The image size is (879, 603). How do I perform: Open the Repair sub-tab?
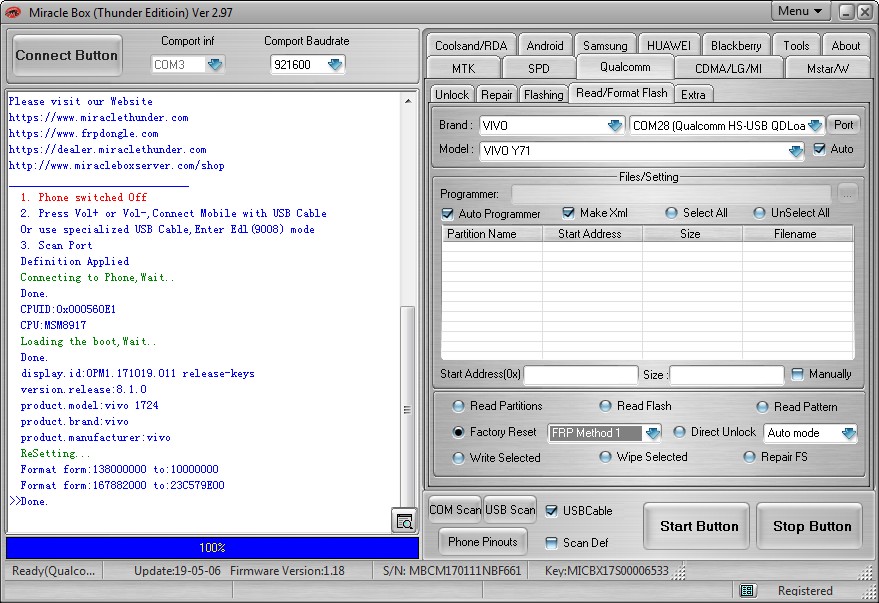pos(497,95)
